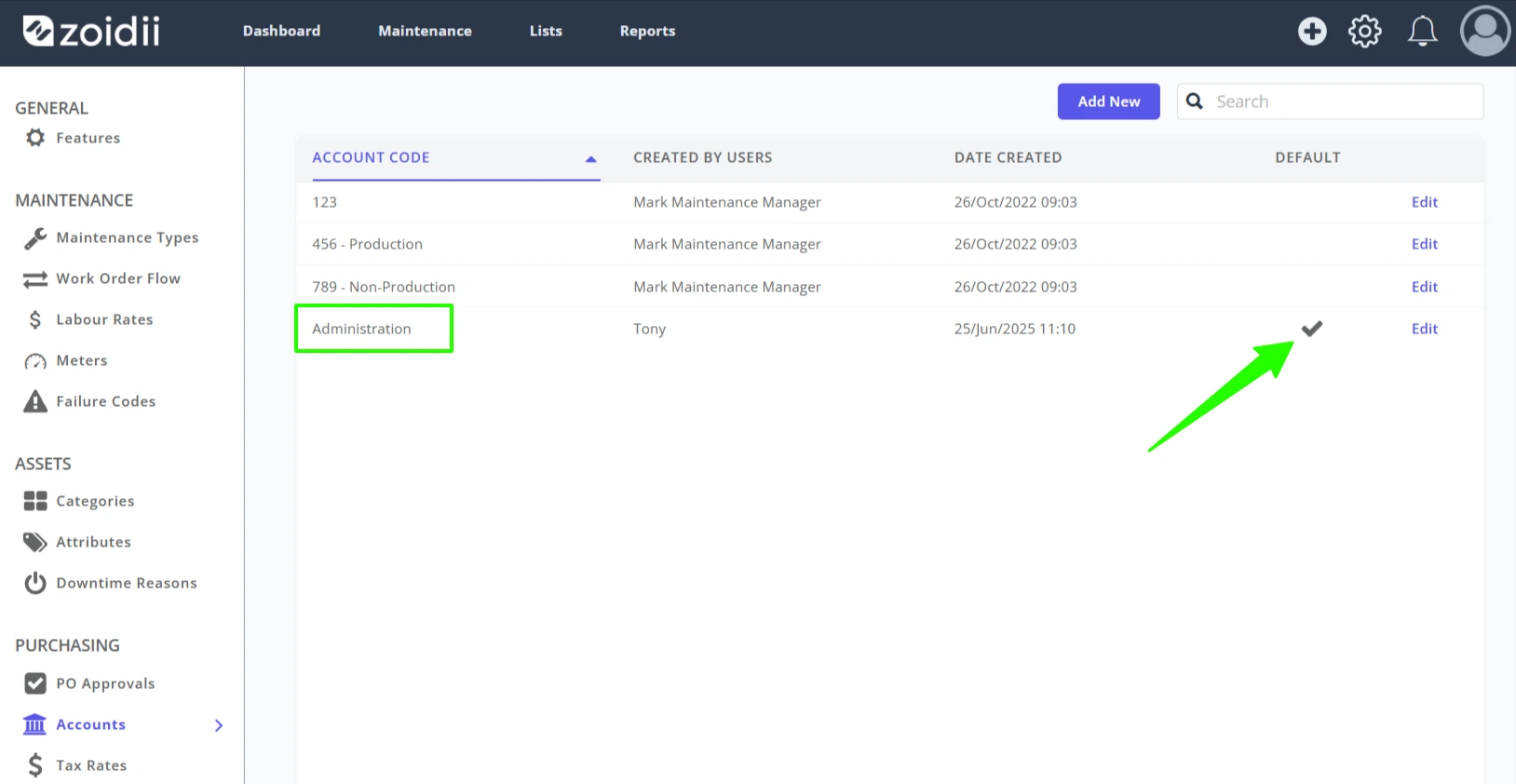Click the Add New button
The image size is (1516, 784).
pyautogui.click(x=1109, y=101)
